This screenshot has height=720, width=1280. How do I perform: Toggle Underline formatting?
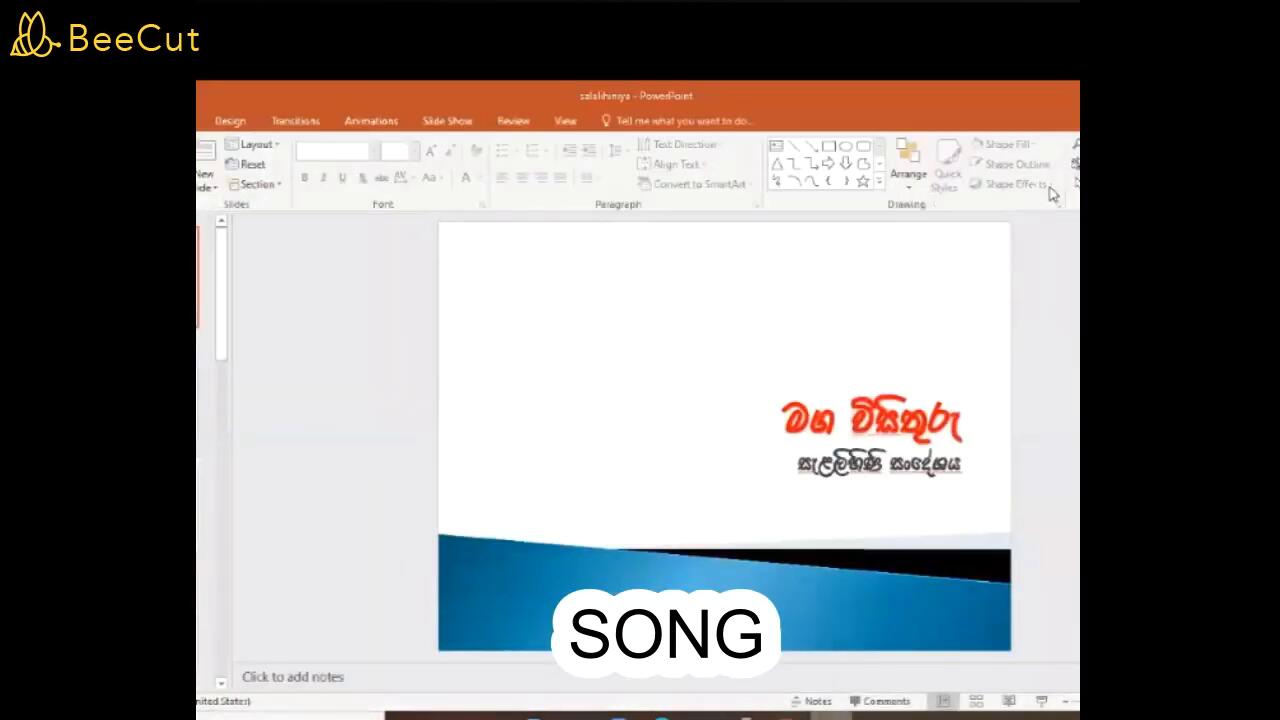tap(342, 178)
